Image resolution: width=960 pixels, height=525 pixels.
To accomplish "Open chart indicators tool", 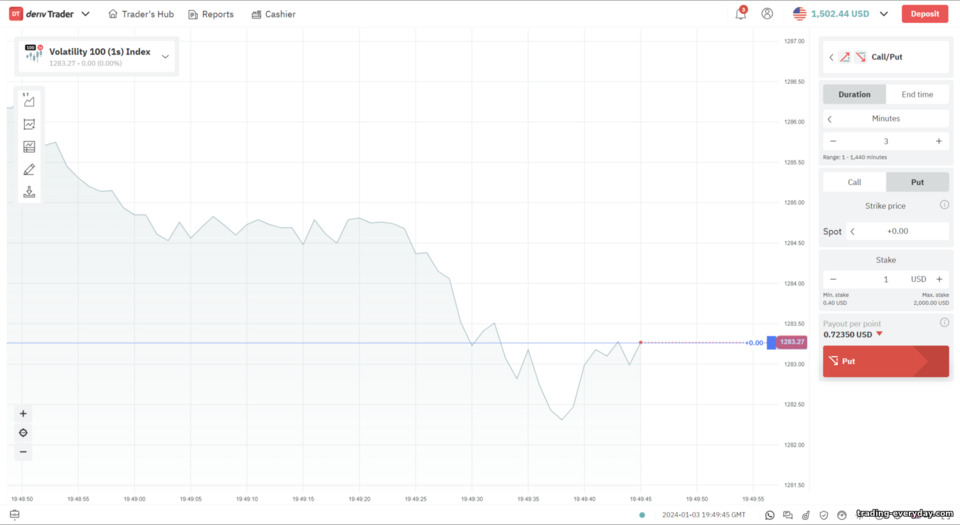I will (29, 124).
